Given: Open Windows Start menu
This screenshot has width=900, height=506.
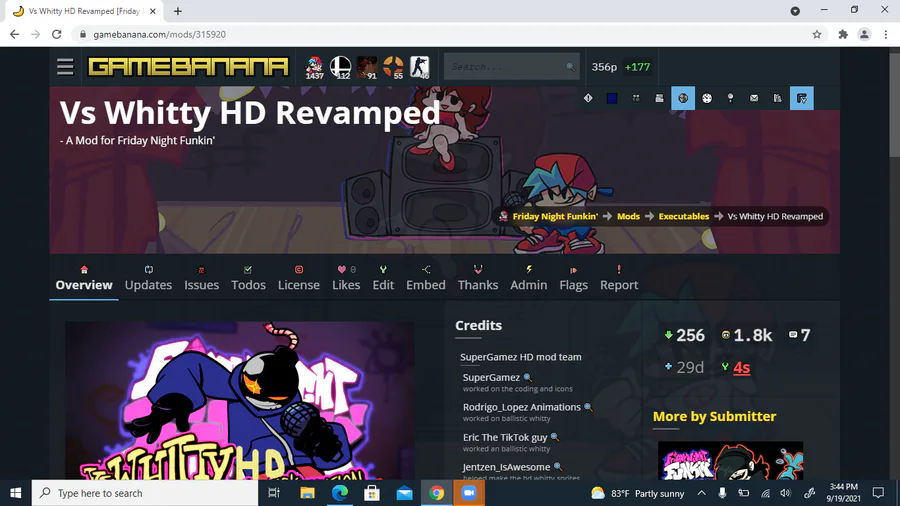Looking at the screenshot, I should (x=15, y=493).
